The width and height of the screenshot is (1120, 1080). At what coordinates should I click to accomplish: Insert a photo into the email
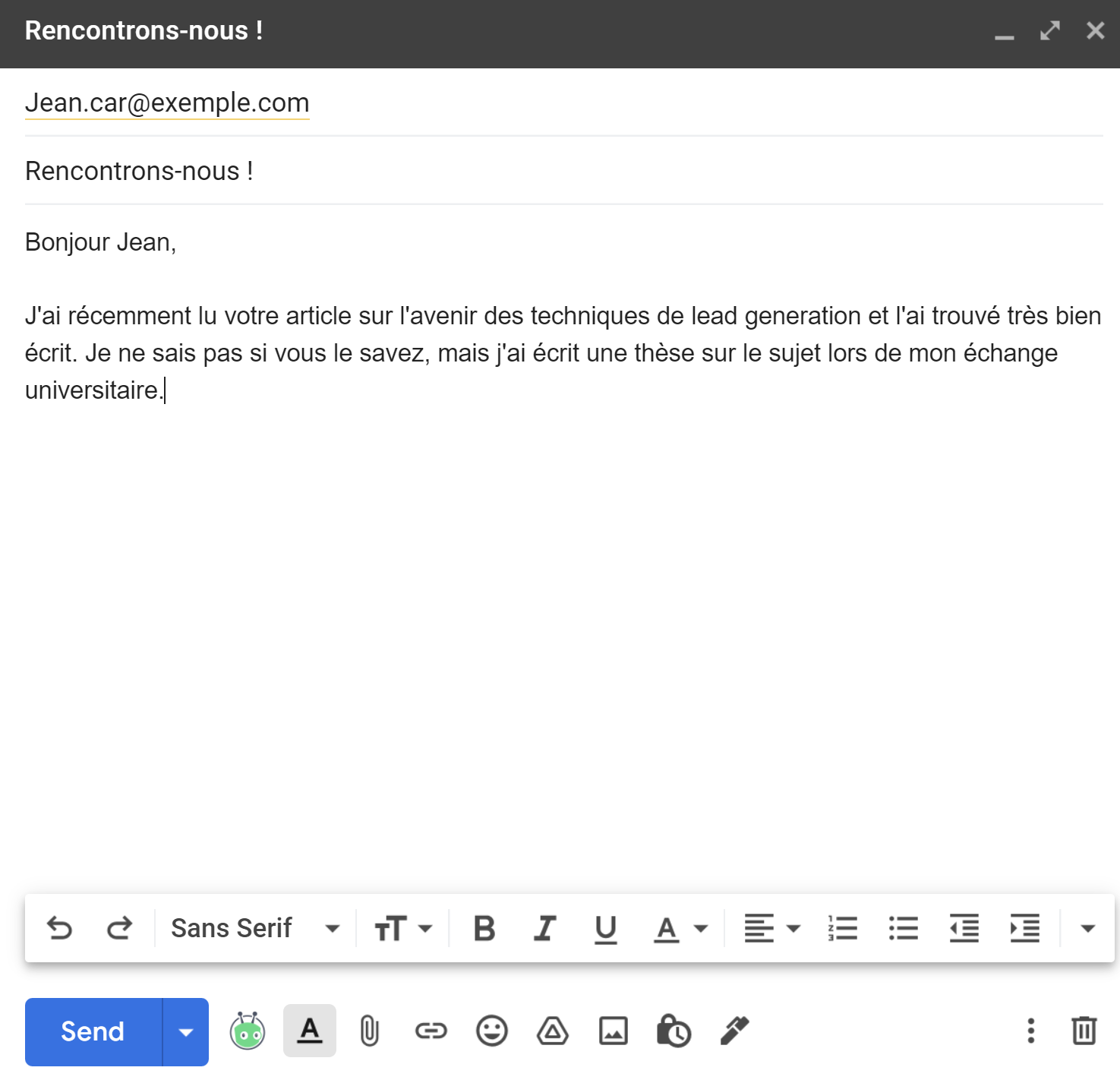point(614,1031)
